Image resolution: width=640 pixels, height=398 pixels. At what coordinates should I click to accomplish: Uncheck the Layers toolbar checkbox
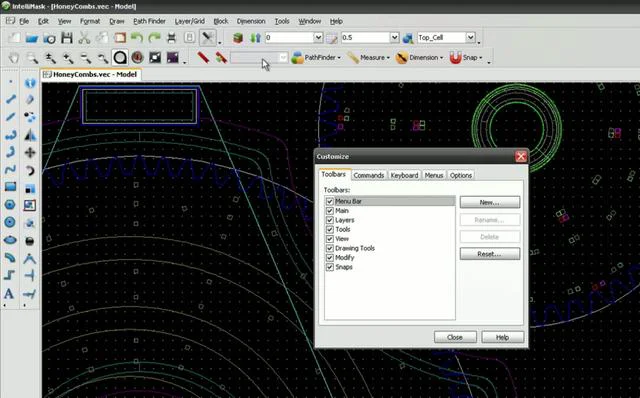click(x=330, y=220)
